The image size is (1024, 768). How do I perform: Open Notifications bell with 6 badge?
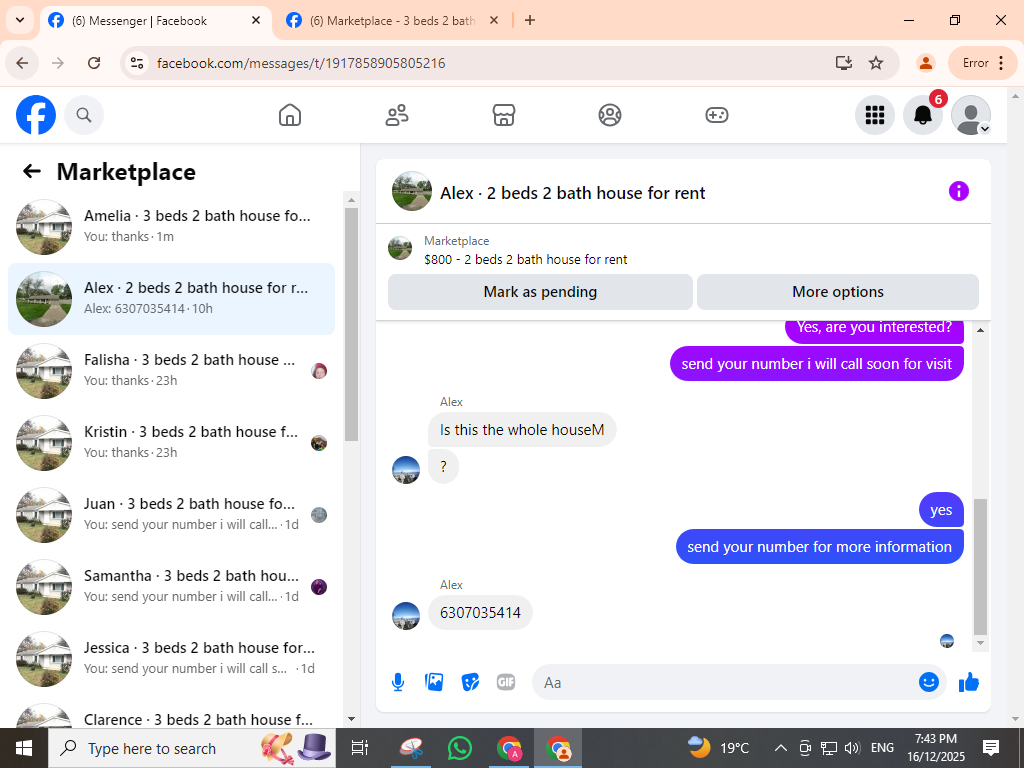coord(923,115)
